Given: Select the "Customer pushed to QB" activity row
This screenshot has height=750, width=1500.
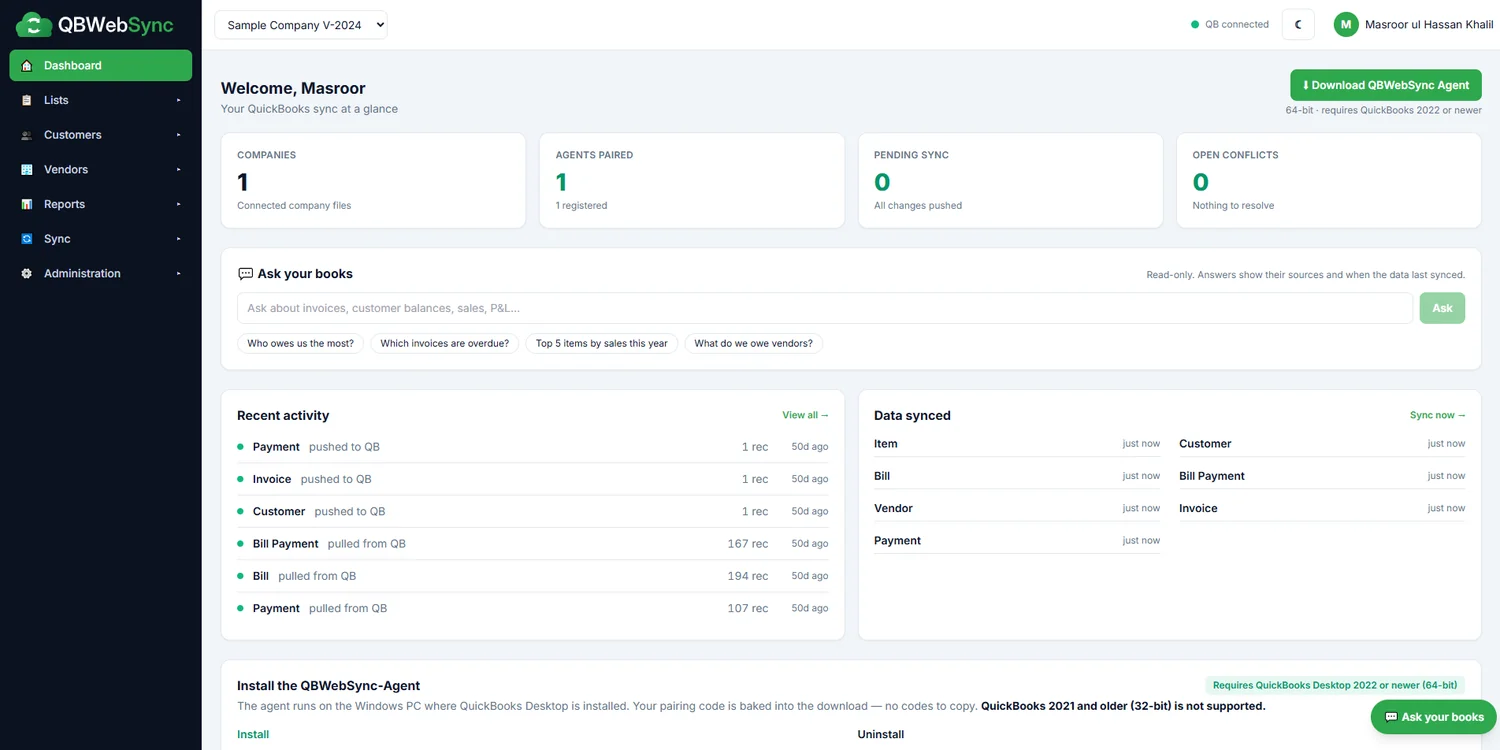Looking at the screenshot, I should [x=533, y=511].
